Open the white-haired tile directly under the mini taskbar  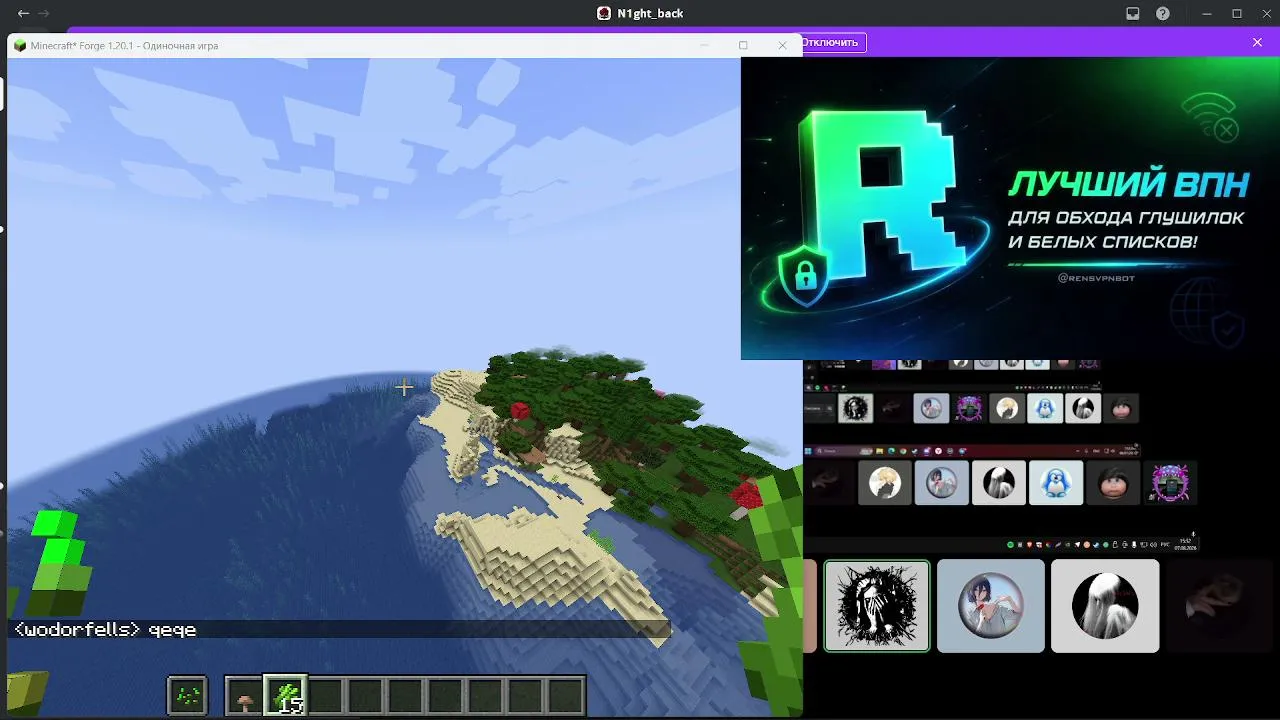999,483
